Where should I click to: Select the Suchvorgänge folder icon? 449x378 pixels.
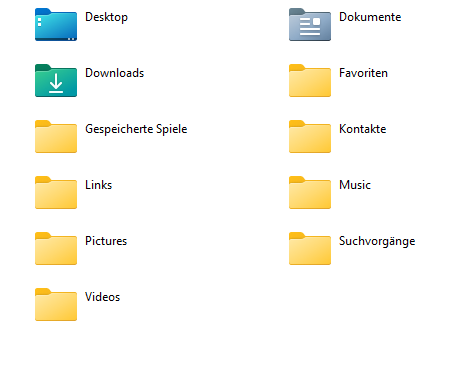310,249
